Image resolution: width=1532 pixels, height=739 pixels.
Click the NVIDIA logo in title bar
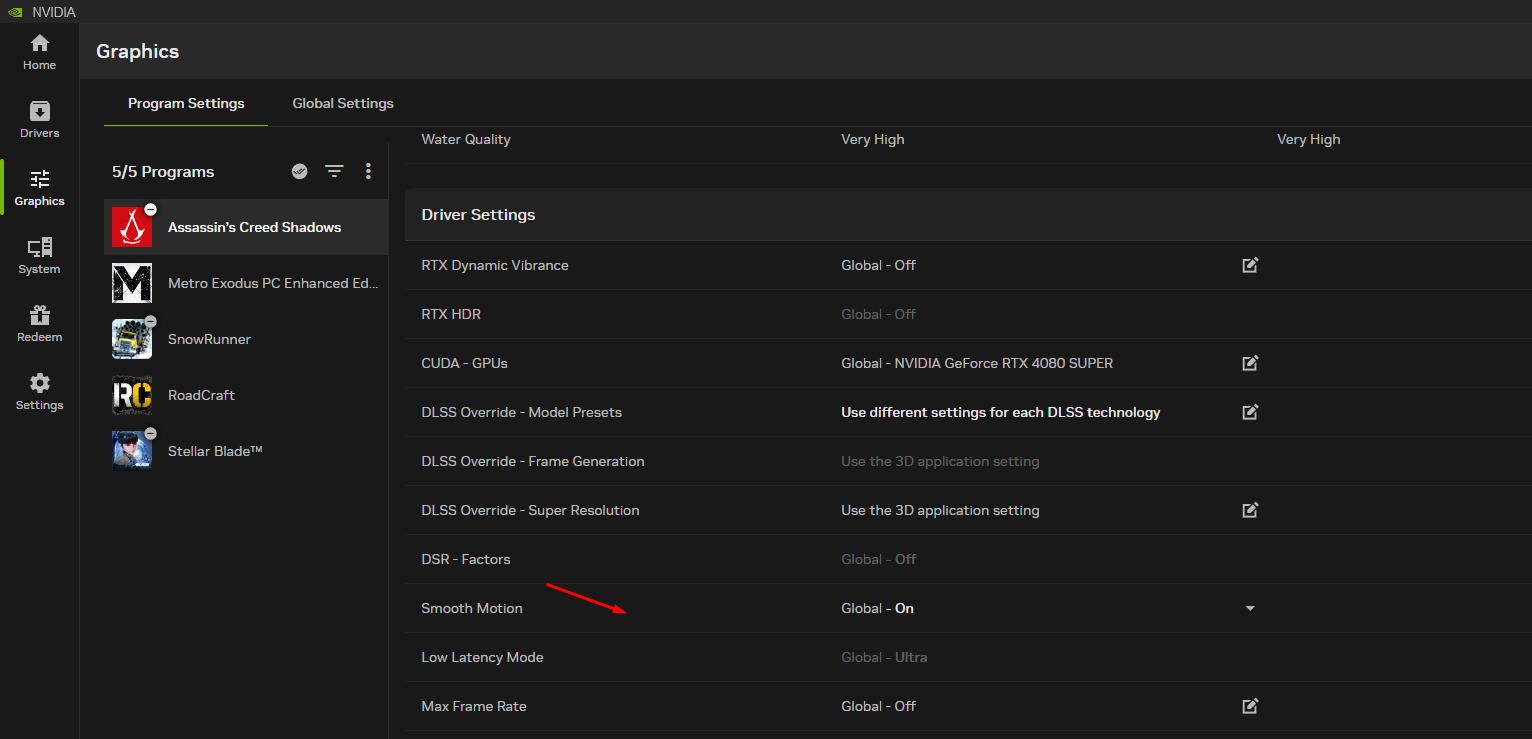click(14, 12)
